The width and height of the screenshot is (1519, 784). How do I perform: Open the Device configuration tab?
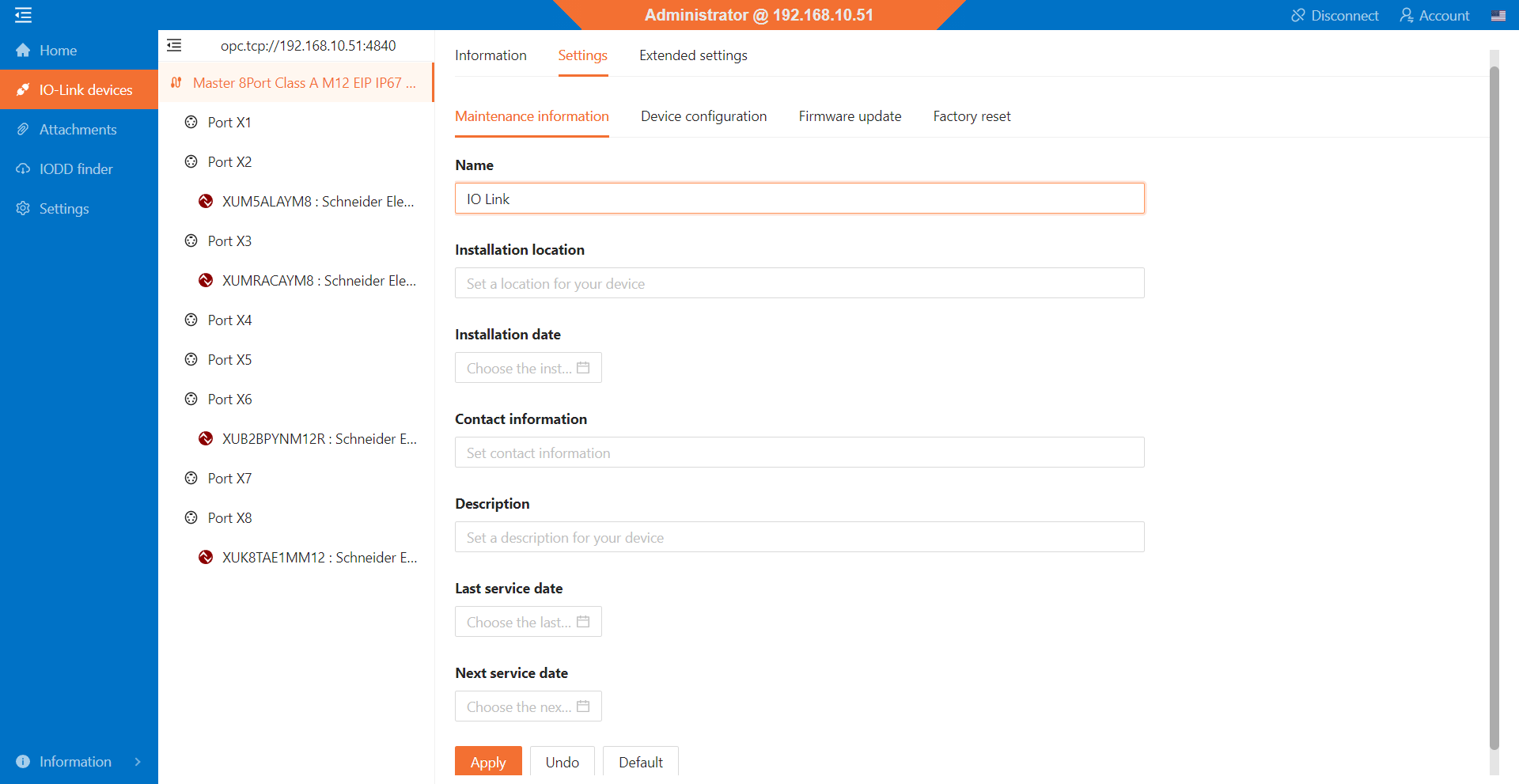[x=703, y=116]
